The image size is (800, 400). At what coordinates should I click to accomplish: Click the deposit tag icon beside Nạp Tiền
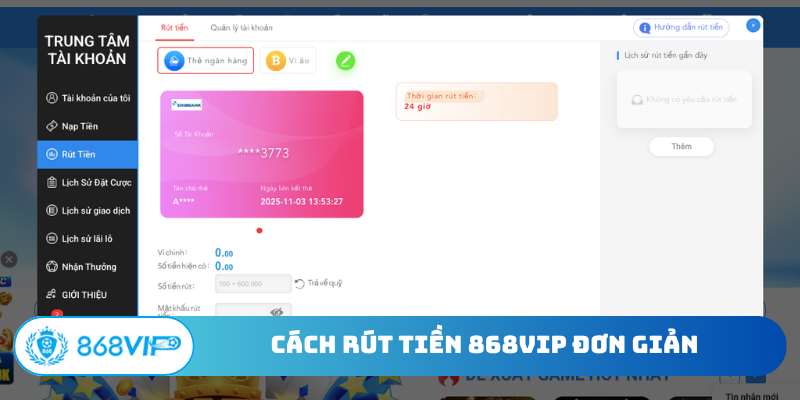pos(52,126)
